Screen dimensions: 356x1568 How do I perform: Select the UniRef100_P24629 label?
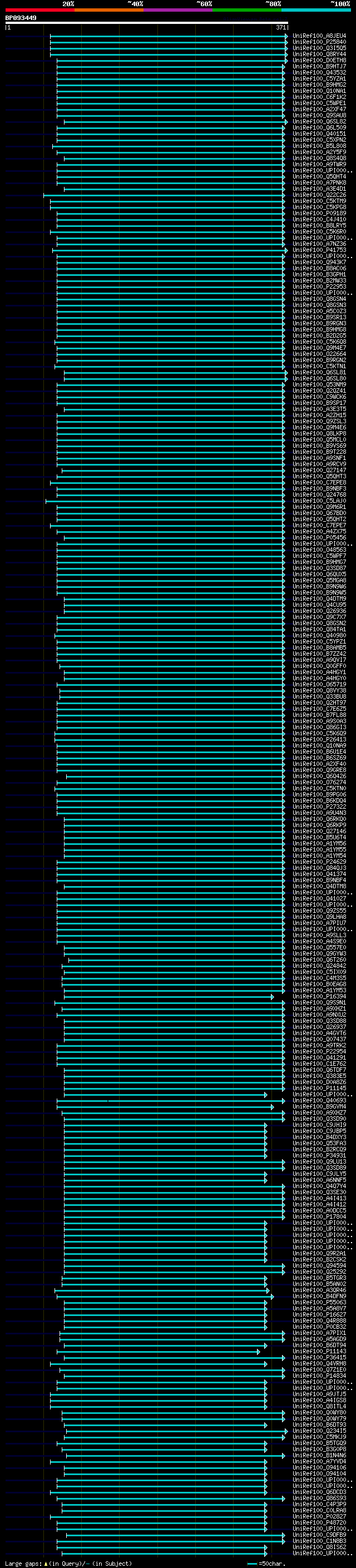[x=319, y=863]
